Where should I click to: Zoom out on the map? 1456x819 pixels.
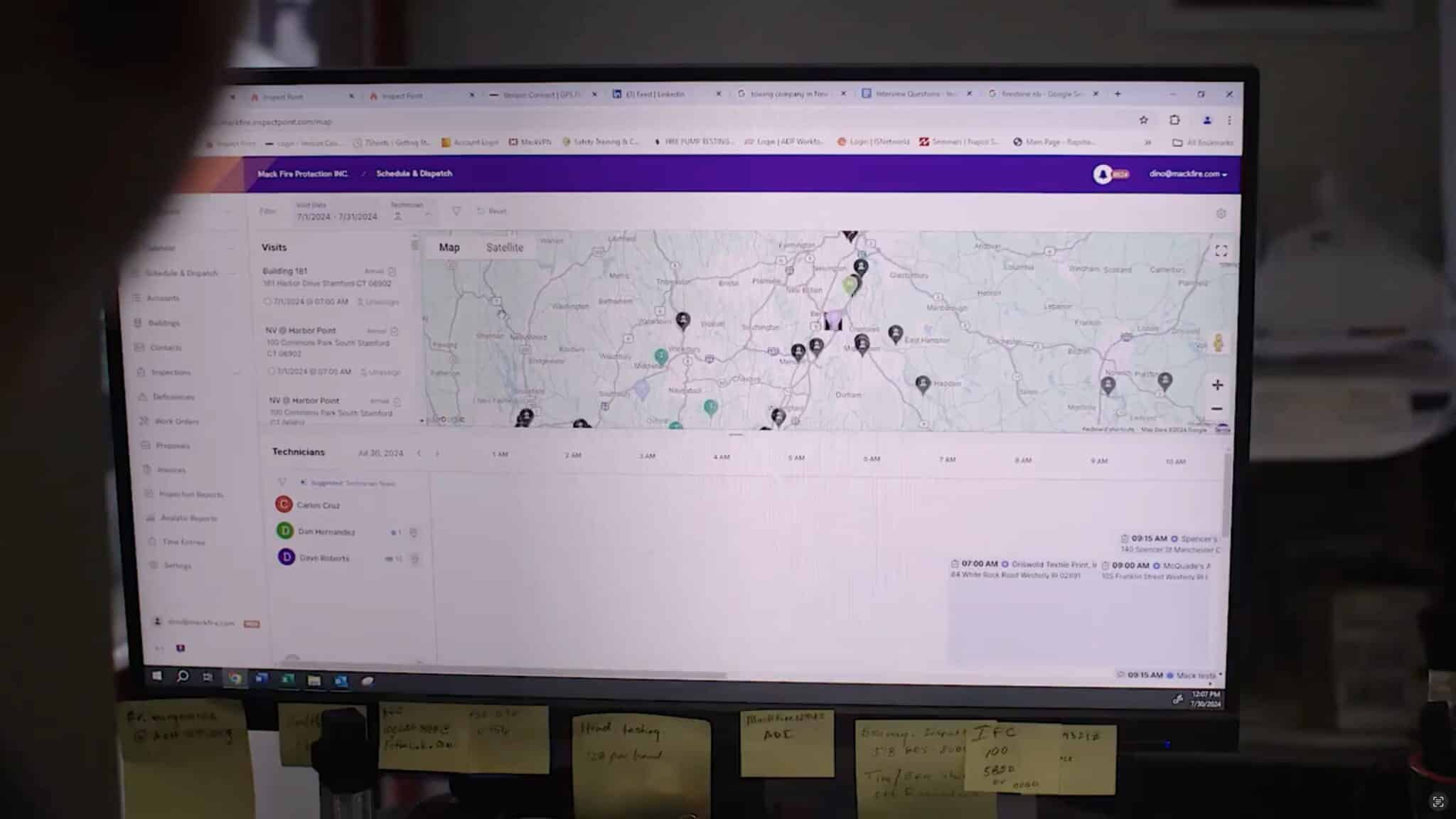click(x=1217, y=409)
